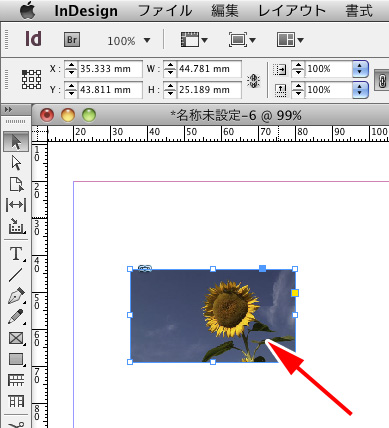Image resolution: width=389 pixels, height=428 pixels.
Task: Click the H height field 25.189 mm
Action: (x=209, y=90)
